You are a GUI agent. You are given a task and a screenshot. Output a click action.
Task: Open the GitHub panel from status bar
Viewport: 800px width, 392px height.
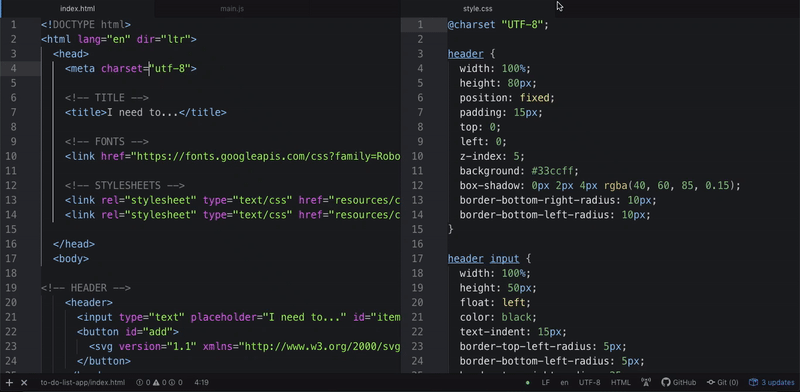pos(679,382)
